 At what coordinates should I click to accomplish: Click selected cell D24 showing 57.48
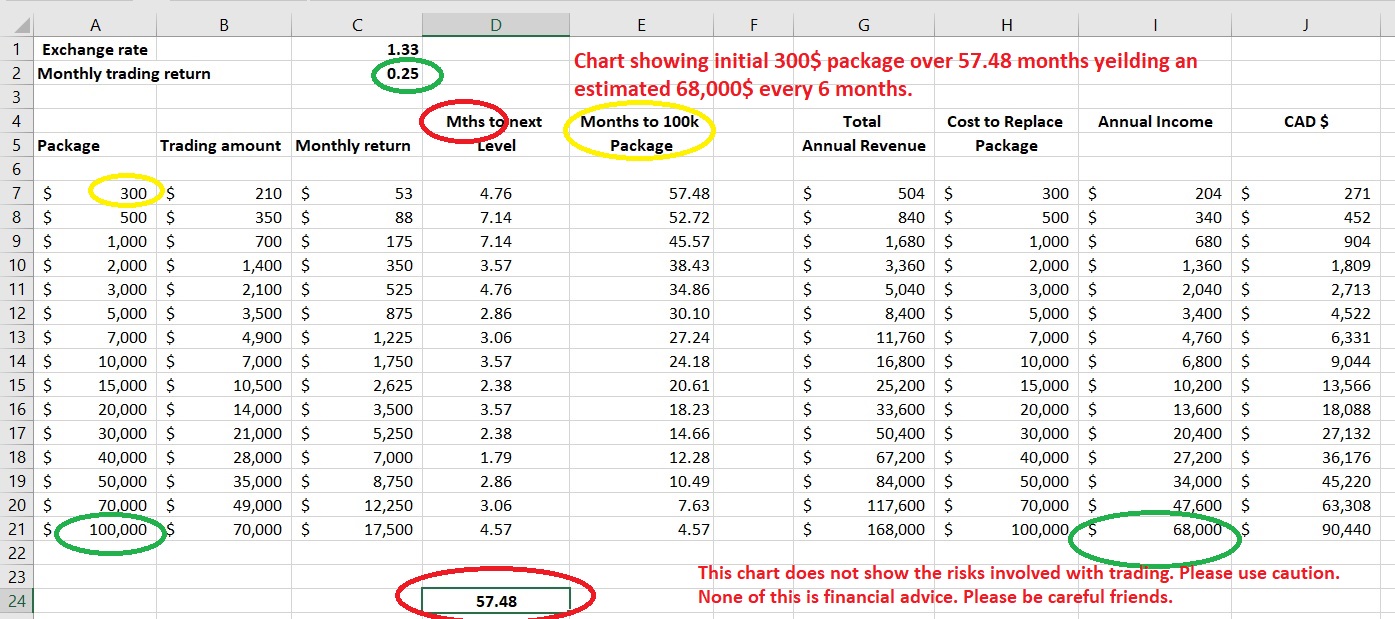(496, 601)
